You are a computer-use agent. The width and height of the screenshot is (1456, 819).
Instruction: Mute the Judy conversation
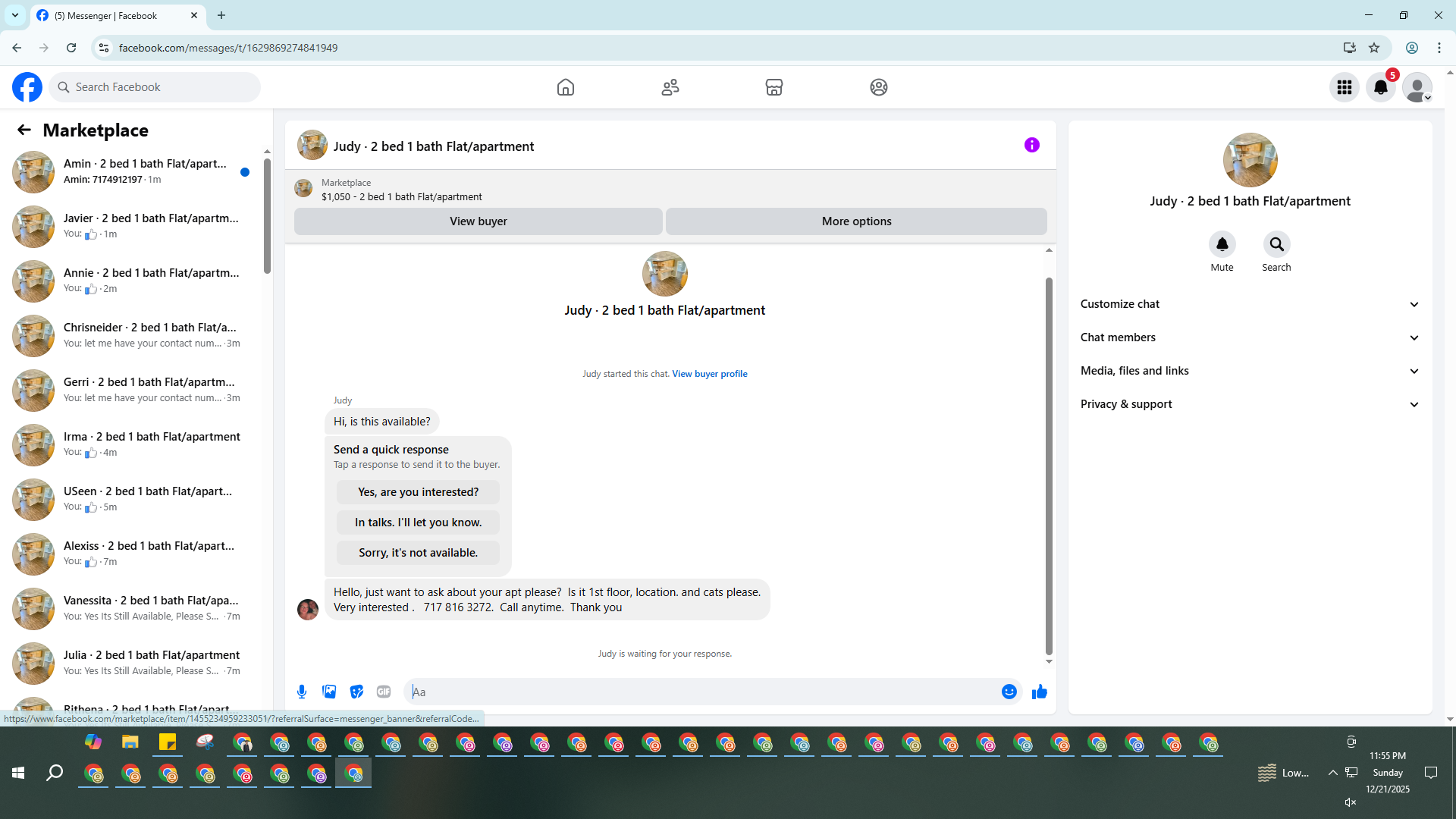tap(1222, 244)
